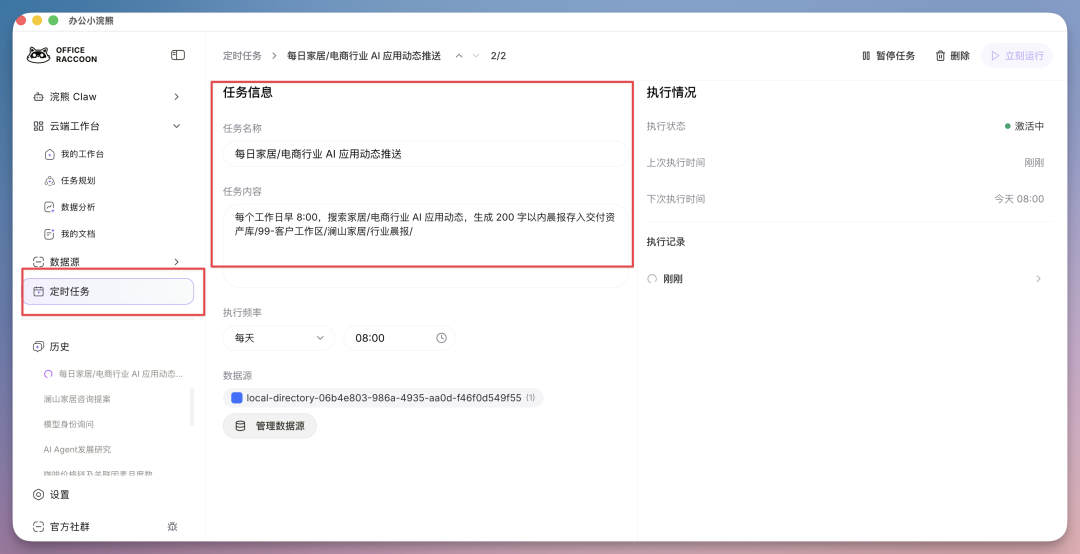Expand the 浣熊 Claw chevron
The height and width of the screenshot is (554, 1080).
click(176, 97)
